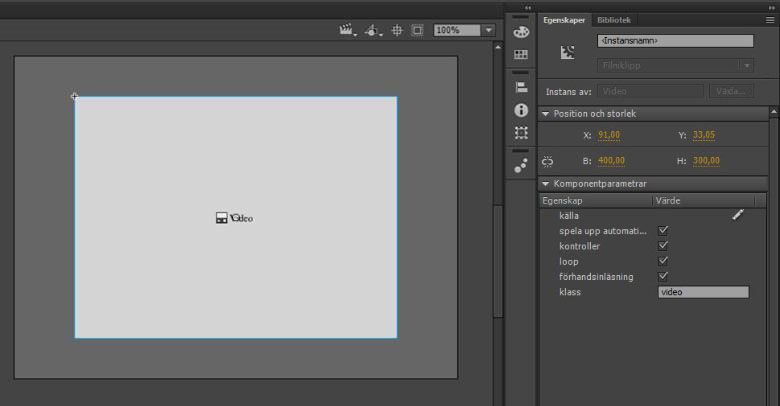Select the förhandsinläsning parameter label

pos(596,277)
